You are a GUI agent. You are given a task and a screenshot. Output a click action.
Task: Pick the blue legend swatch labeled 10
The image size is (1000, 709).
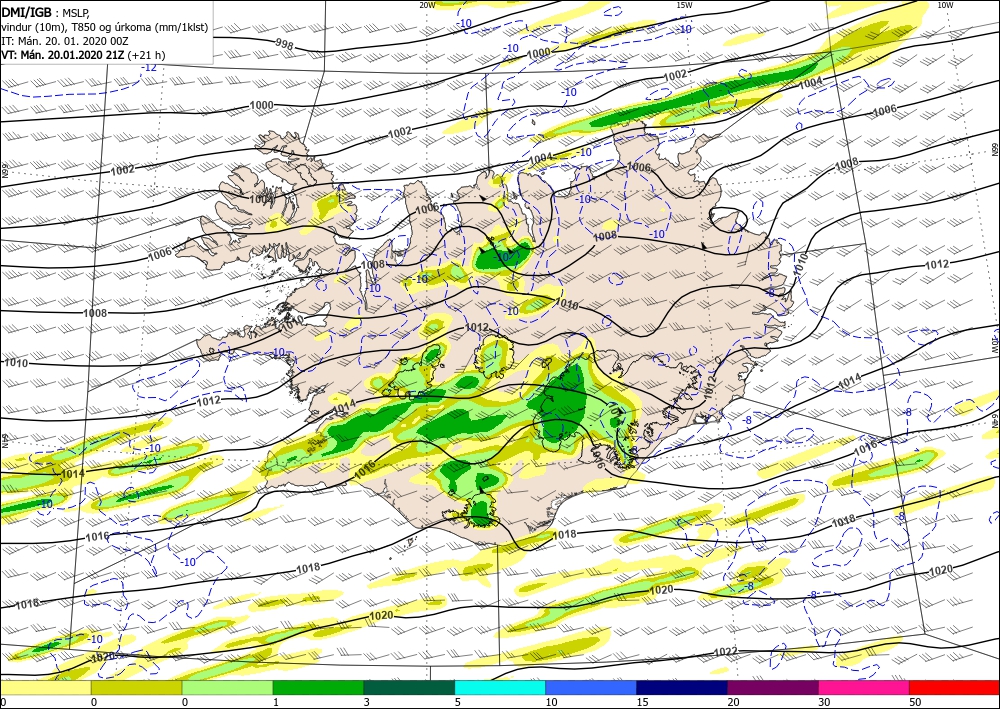pyautogui.click(x=591, y=688)
